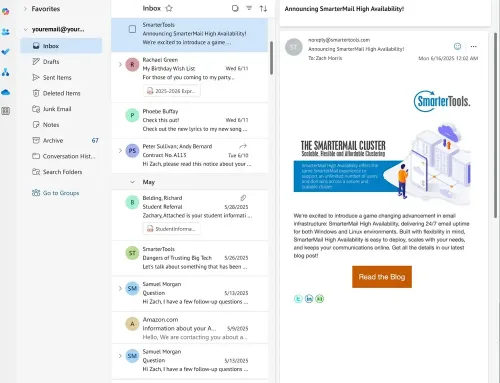Click the ST avatar on Dangers of Trusting message

tap(132, 253)
